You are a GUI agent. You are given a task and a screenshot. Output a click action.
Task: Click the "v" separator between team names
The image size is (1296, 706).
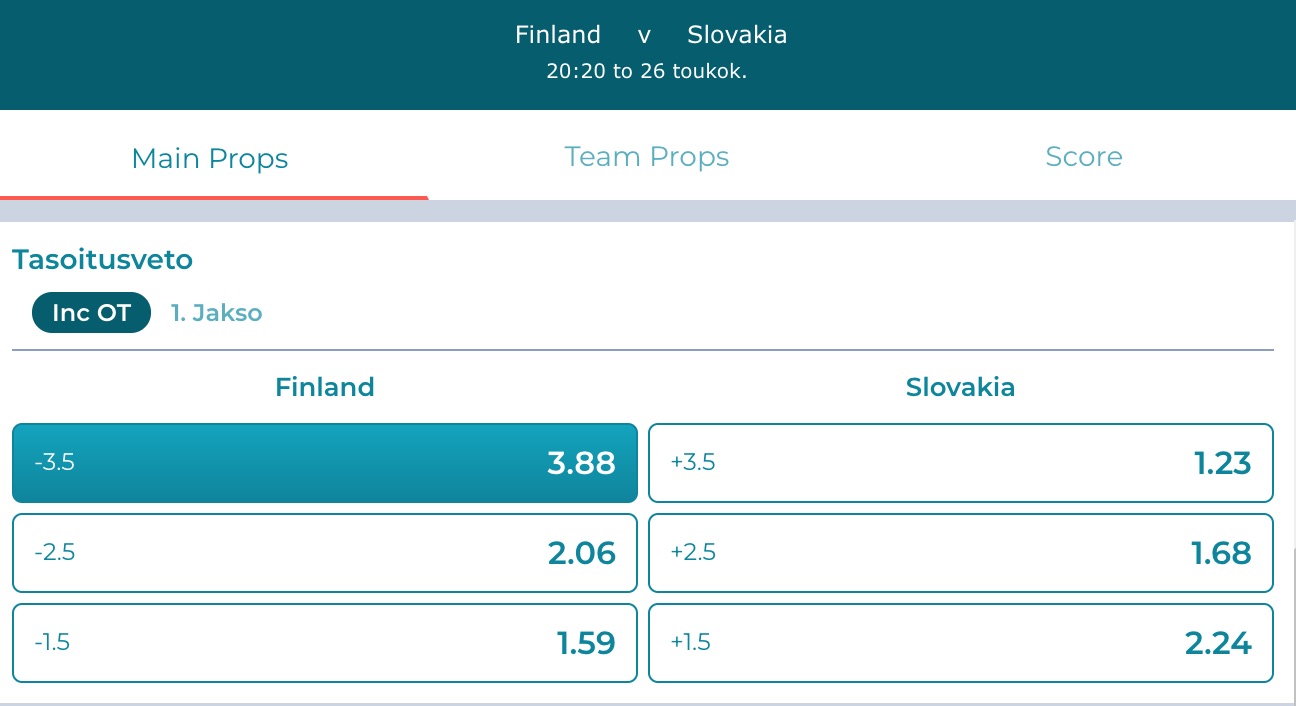644,35
